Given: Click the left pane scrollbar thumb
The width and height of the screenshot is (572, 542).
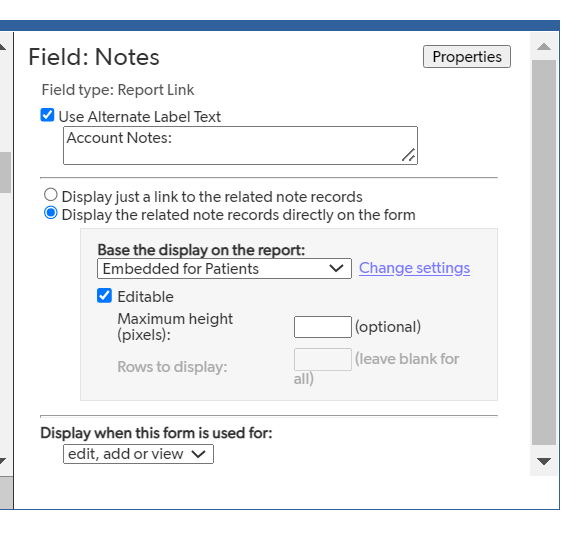Looking at the screenshot, I should pyautogui.click(x=5, y=172).
